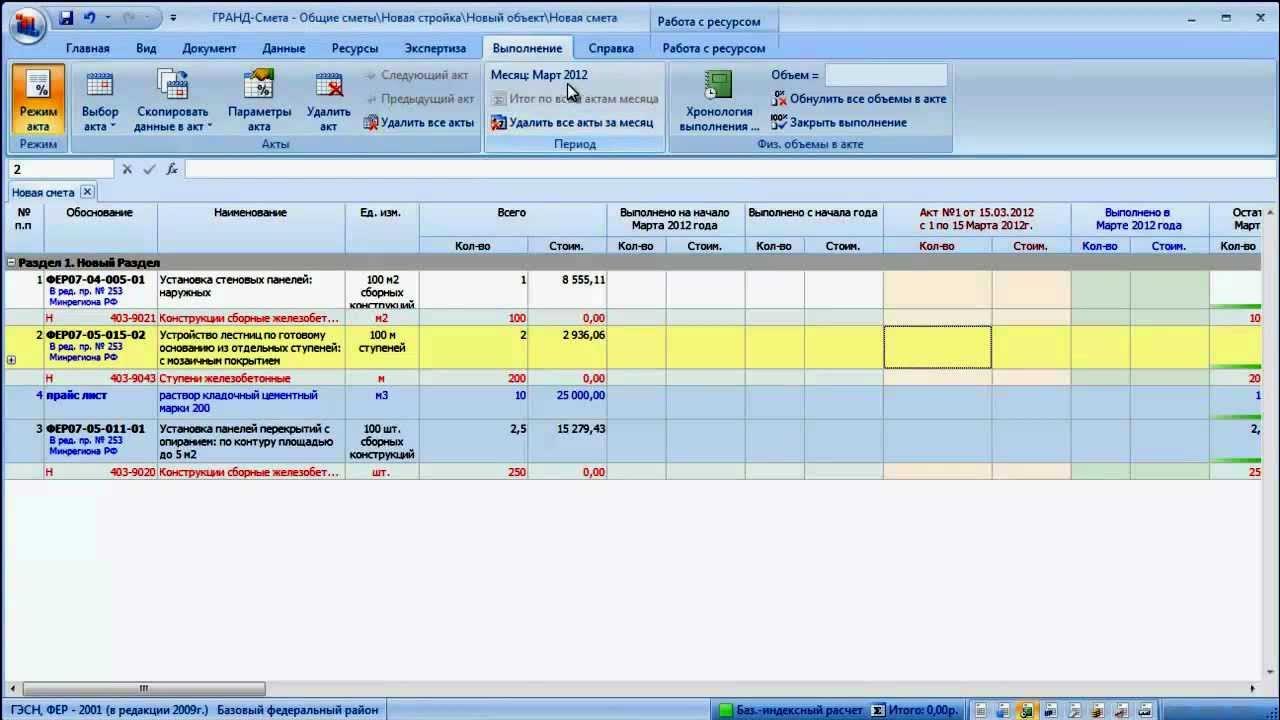Image resolution: width=1280 pixels, height=720 pixels.
Task: Close the Новая смета document tab
Action: [x=87, y=192]
